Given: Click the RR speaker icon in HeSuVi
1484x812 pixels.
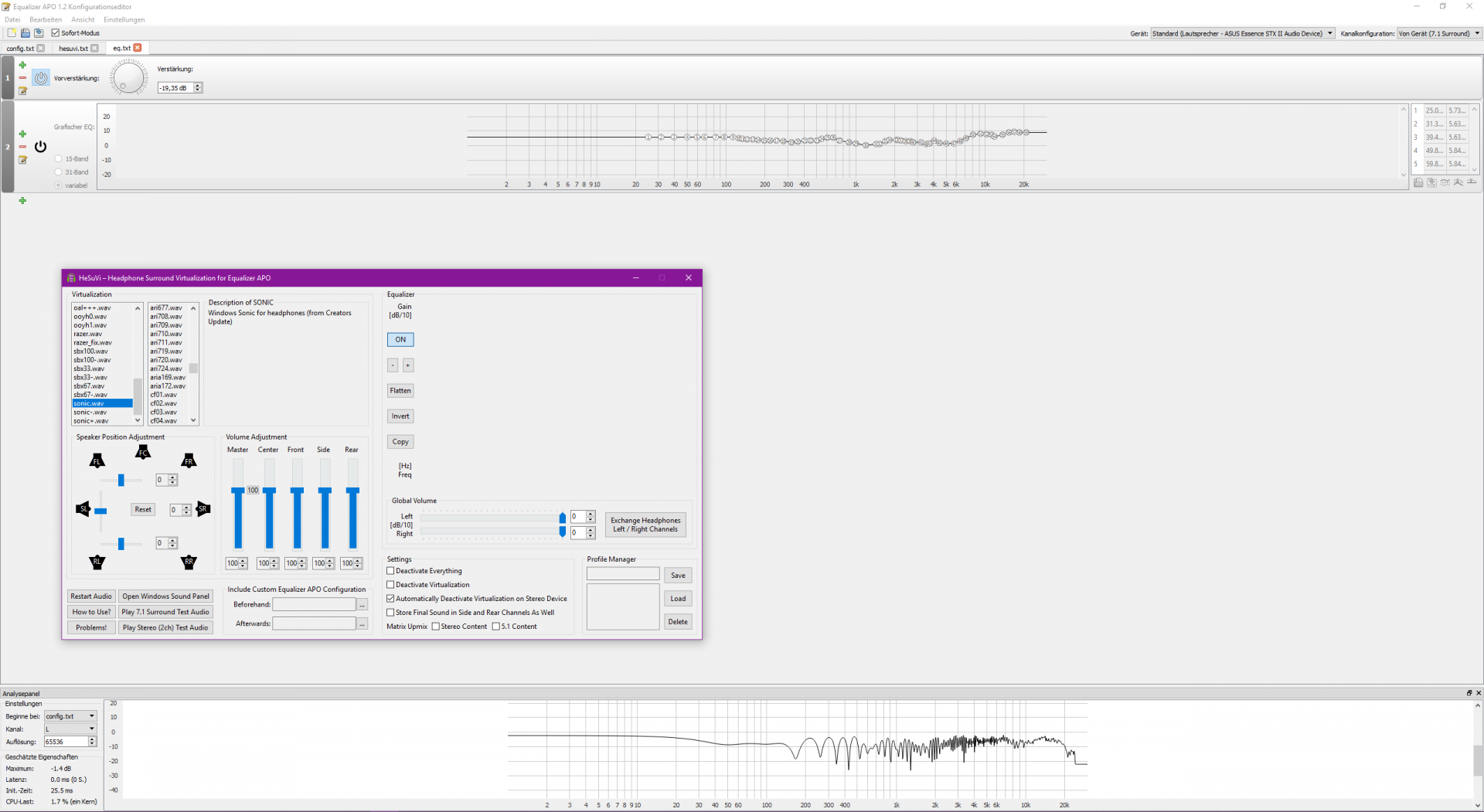Looking at the screenshot, I should pos(189,562).
